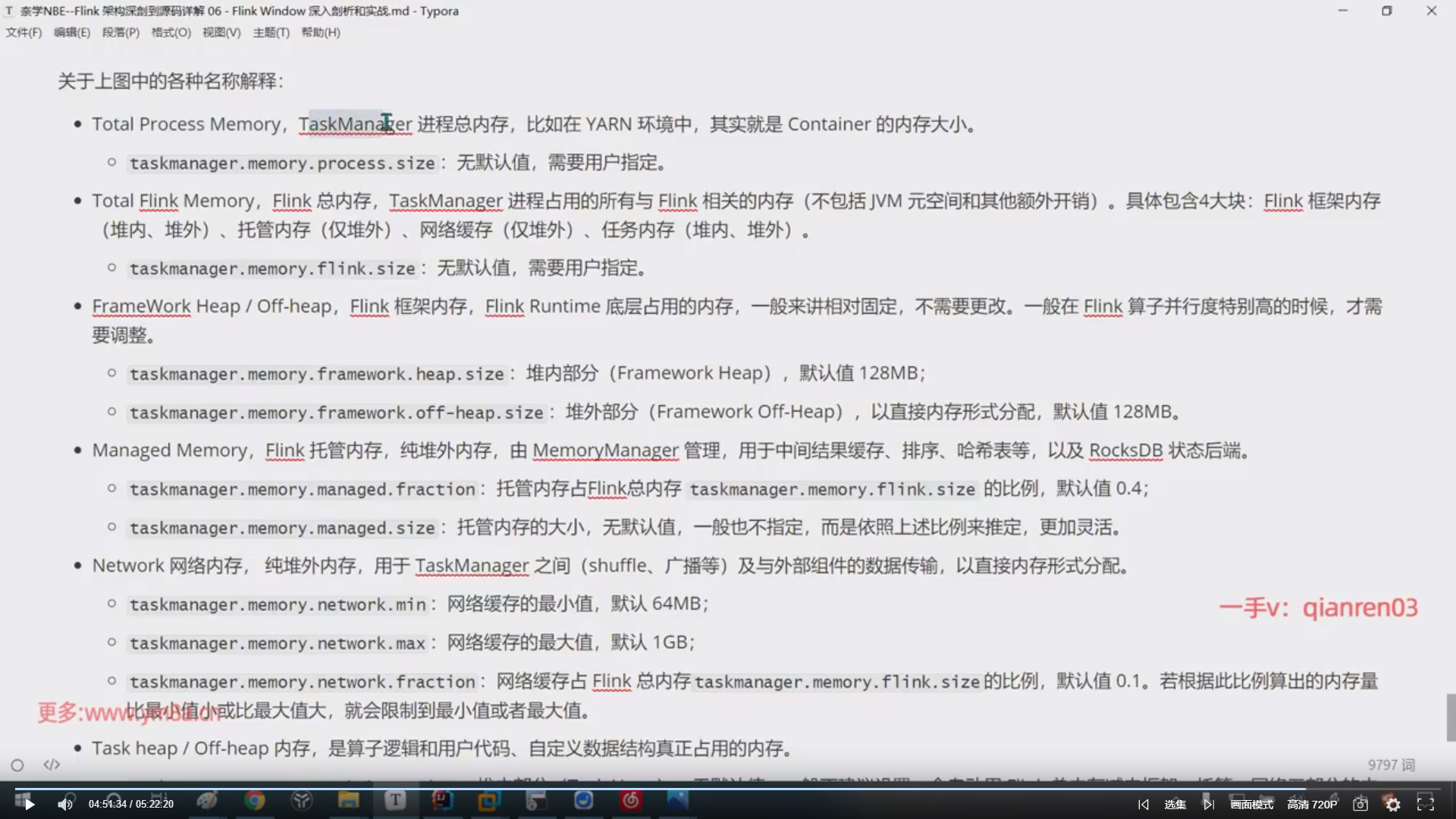Viewport: 1456px width, 819px height.
Task: Open the 主题(T) menu
Action: 271,33
